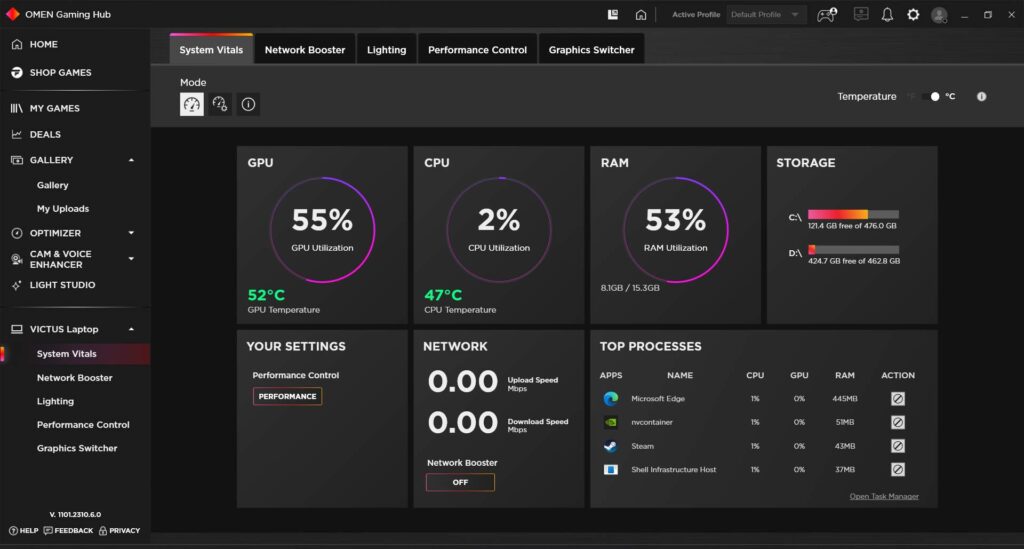Click the CPU column header in Top Processes
The width and height of the screenshot is (1024, 549).
[755, 375]
